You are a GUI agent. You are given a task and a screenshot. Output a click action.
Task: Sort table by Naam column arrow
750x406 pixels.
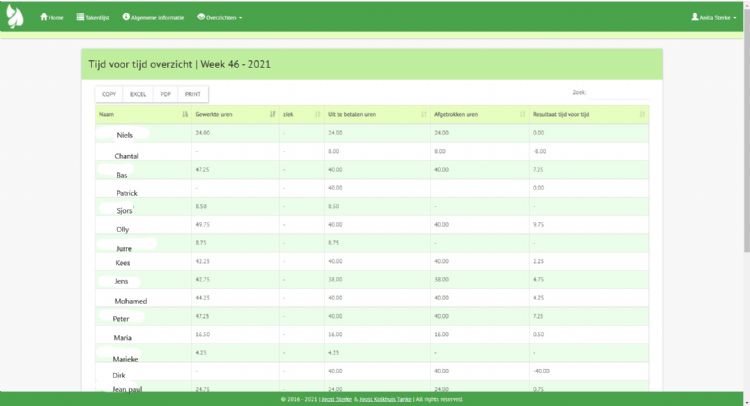click(x=186, y=114)
